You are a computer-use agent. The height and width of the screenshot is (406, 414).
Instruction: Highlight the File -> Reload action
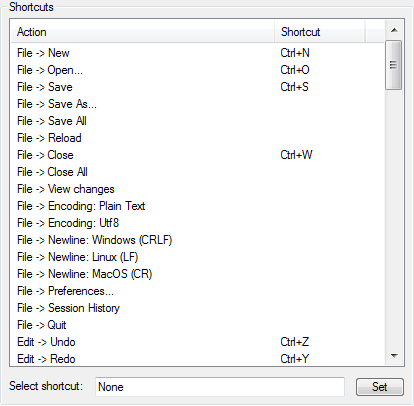[x=197, y=138]
